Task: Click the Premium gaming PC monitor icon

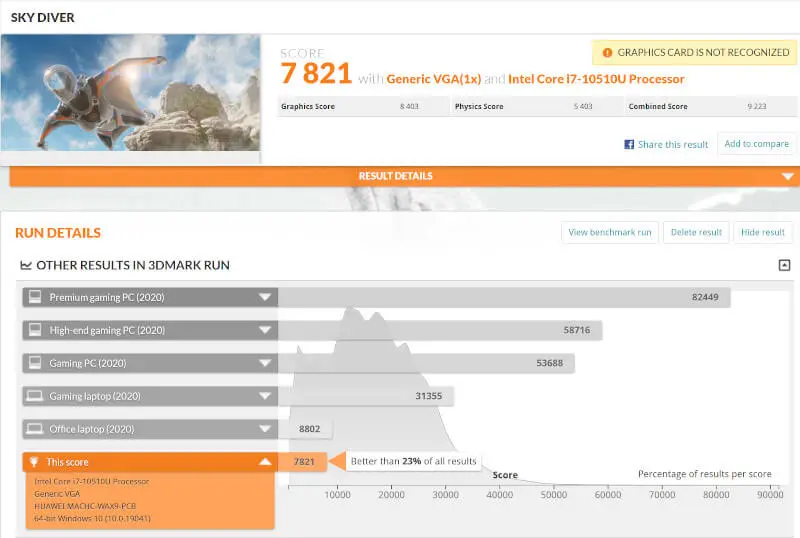Action: tap(35, 297)
